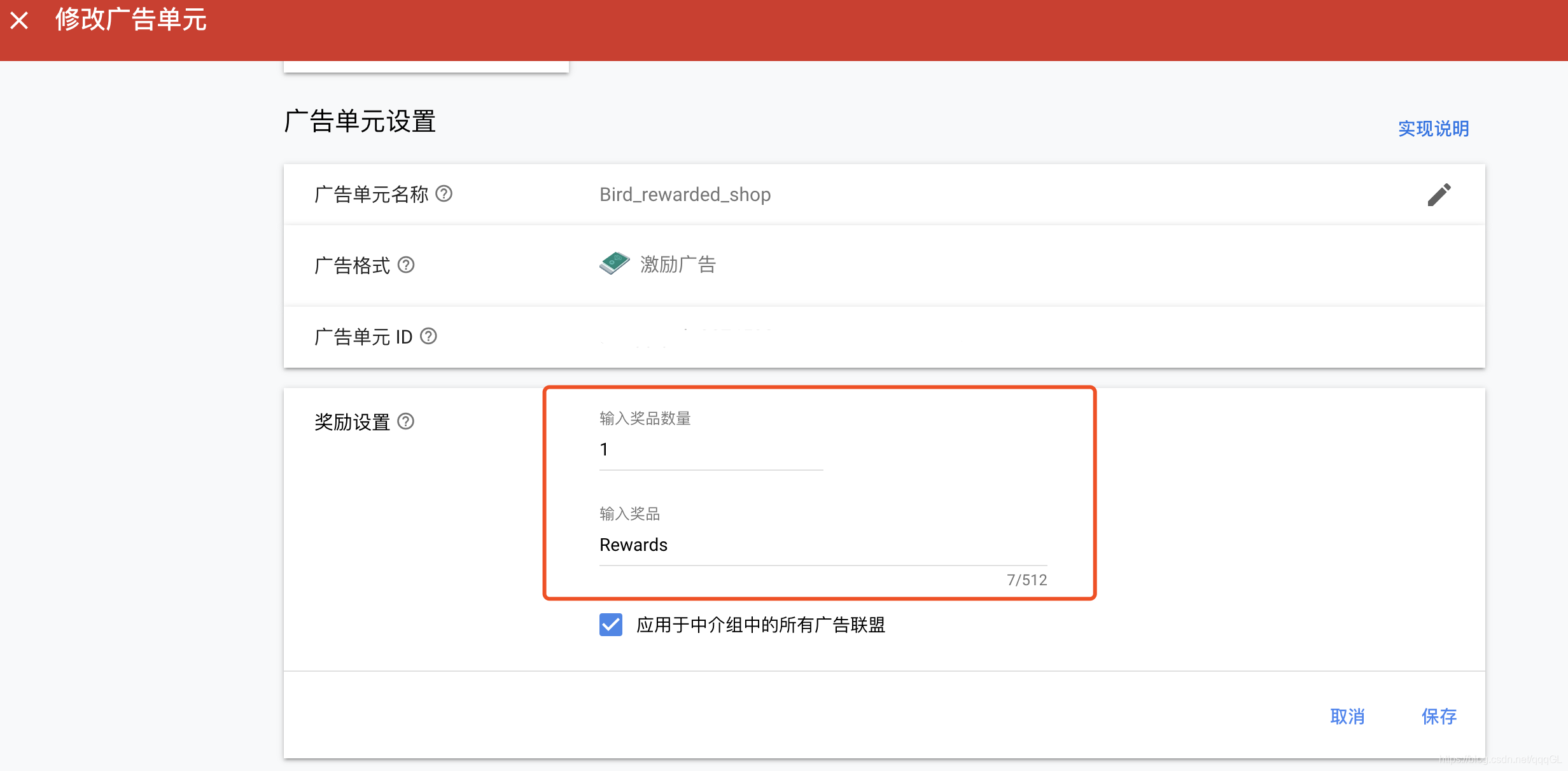1568x771 pixels.
Task: Click the blurred ad unit ID value
Action: pyautogui.click(x=686, y=337)
